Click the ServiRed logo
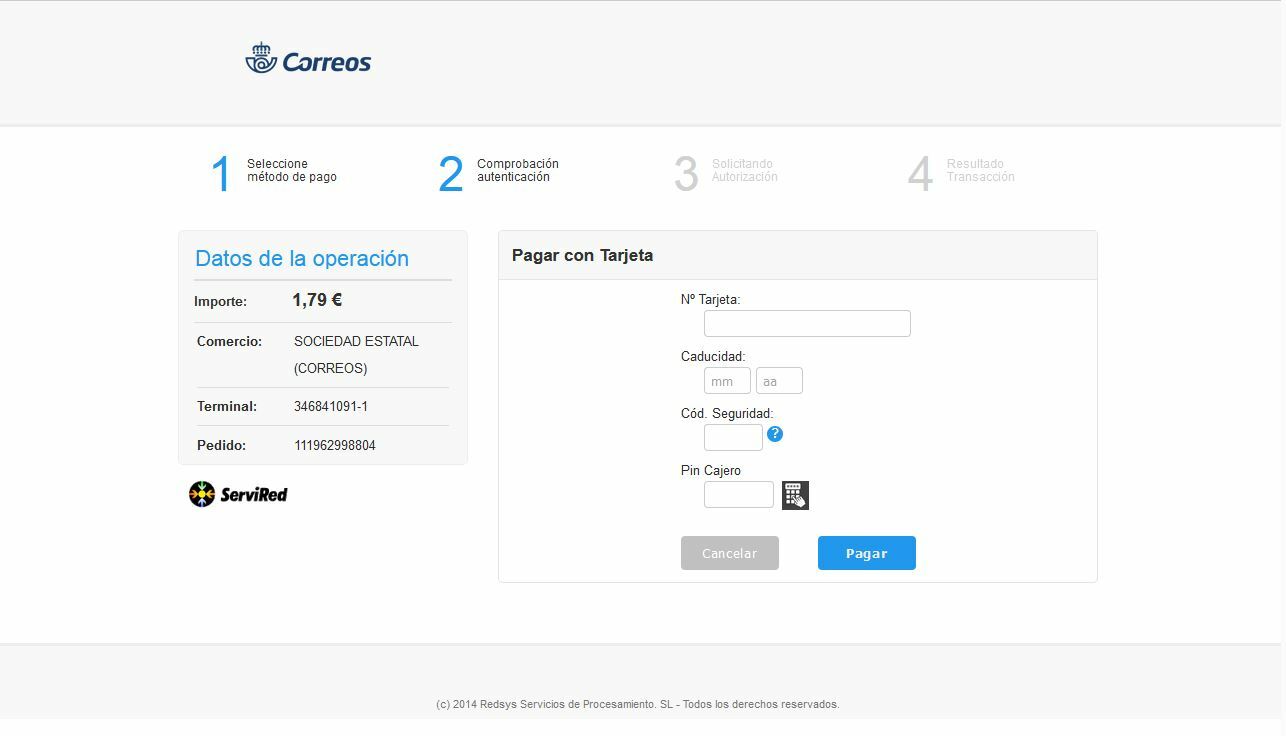The width and height of the screenshot is (1286, 736). point(238,494)
